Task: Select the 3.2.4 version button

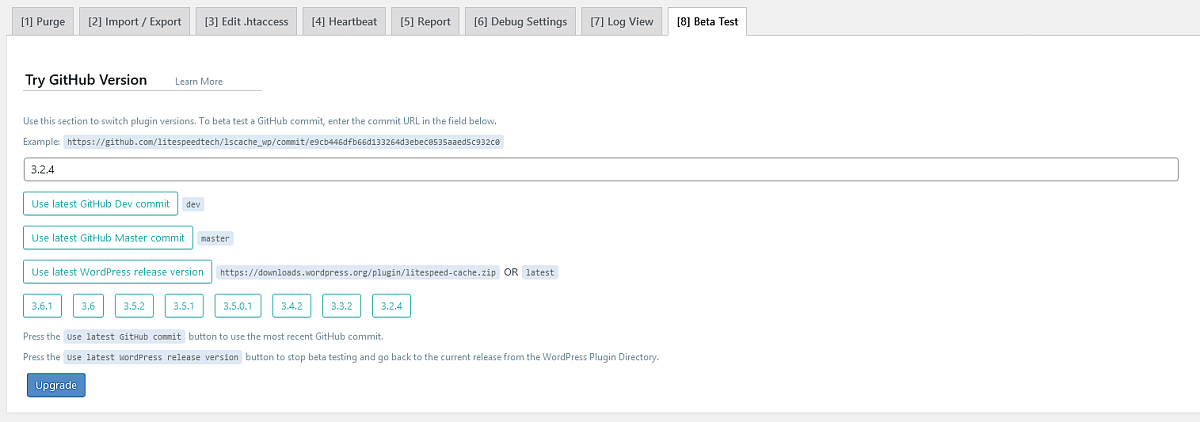Action: coord(392,306)
